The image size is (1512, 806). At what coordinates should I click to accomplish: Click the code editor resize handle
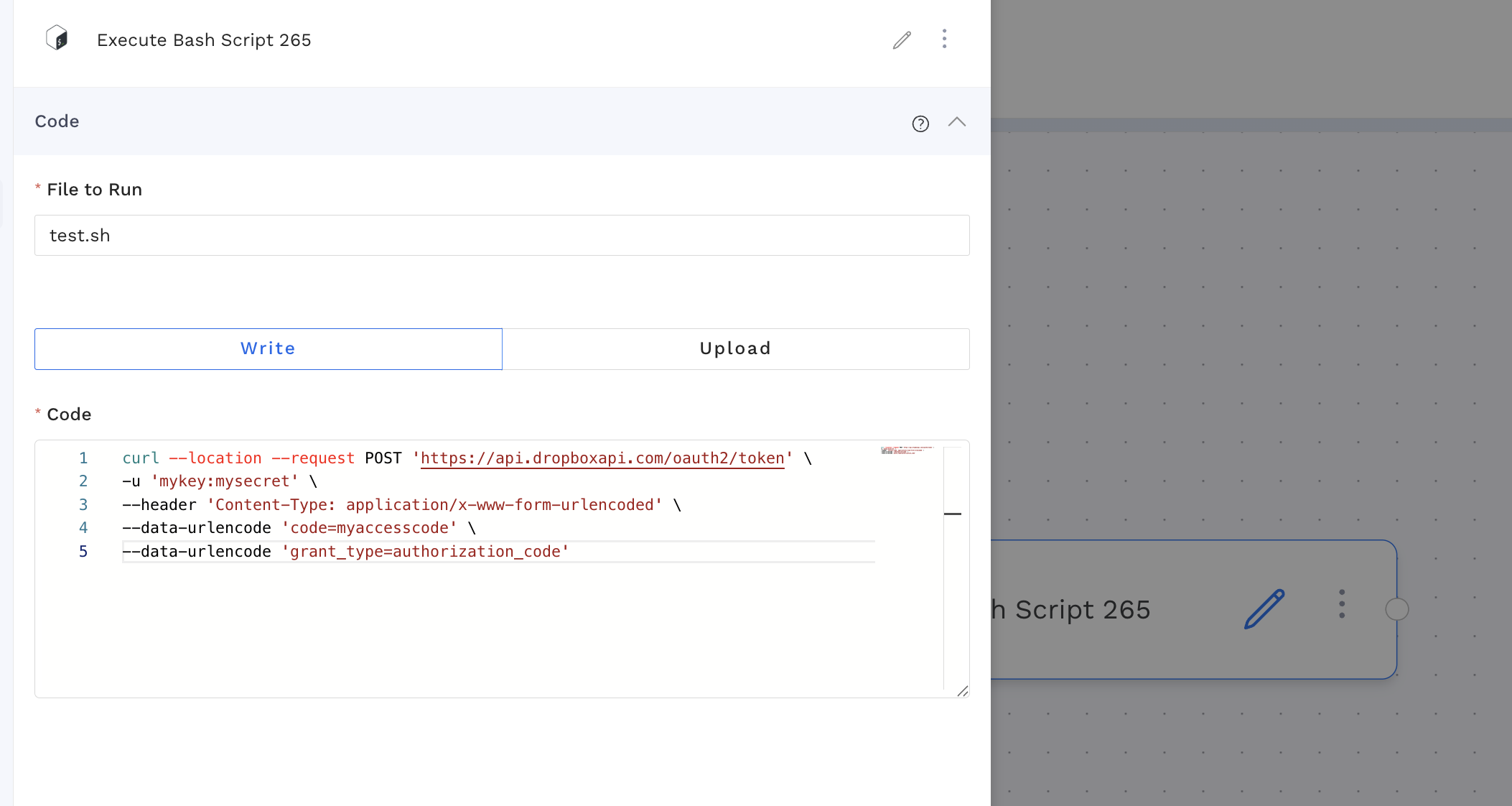[x=962, y=691]
